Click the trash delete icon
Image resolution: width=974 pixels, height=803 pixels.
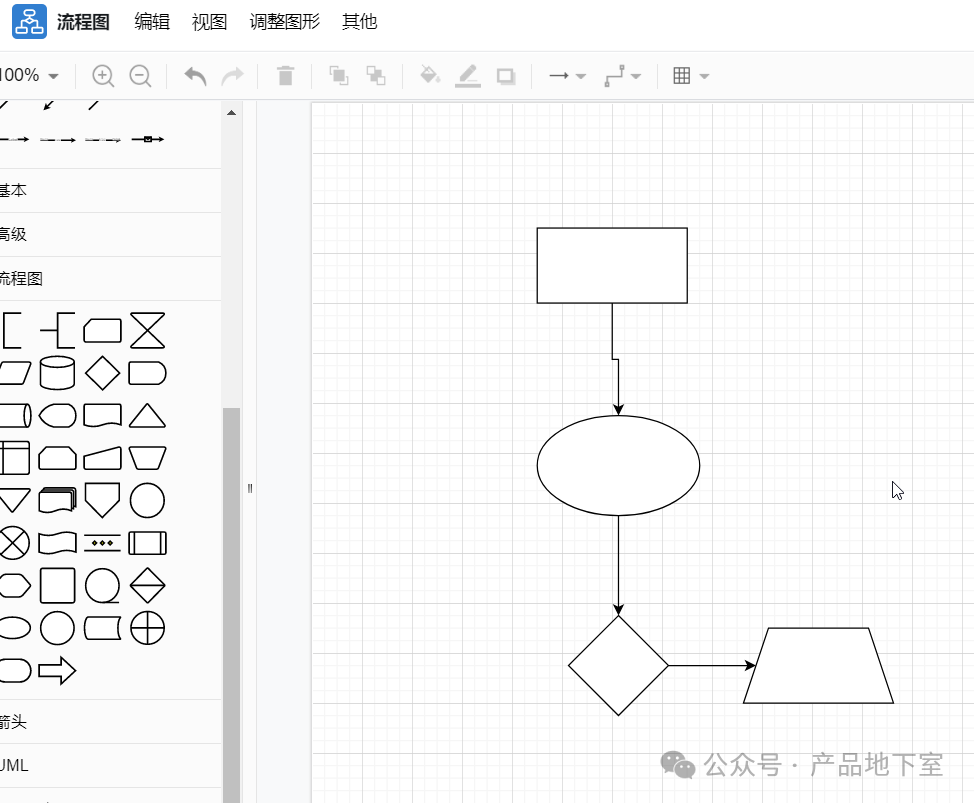tap(285, 76)
